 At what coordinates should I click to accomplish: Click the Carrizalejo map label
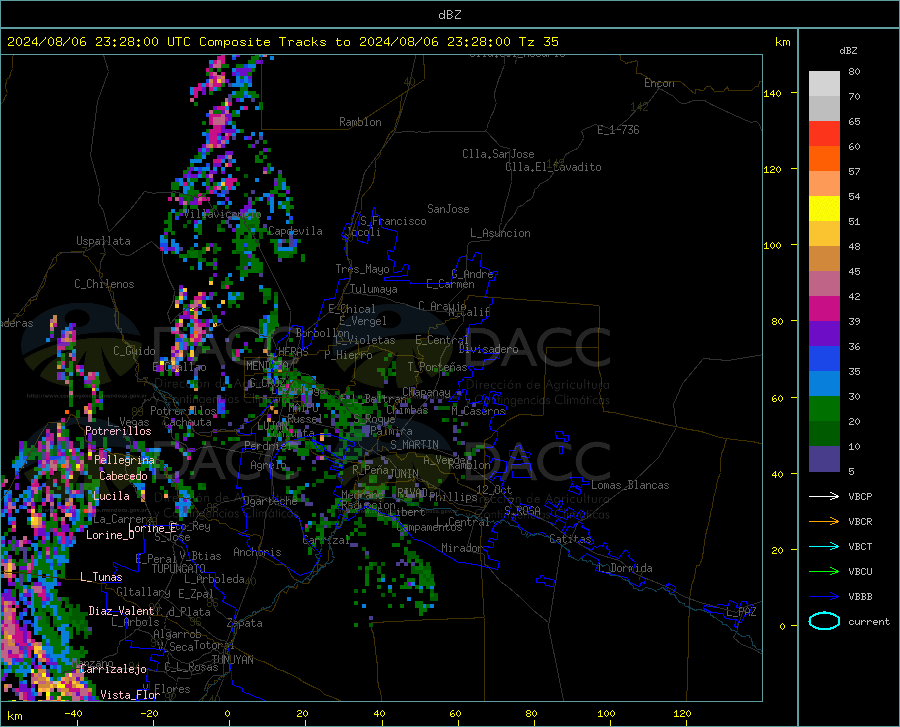click(x=114, y=669)
